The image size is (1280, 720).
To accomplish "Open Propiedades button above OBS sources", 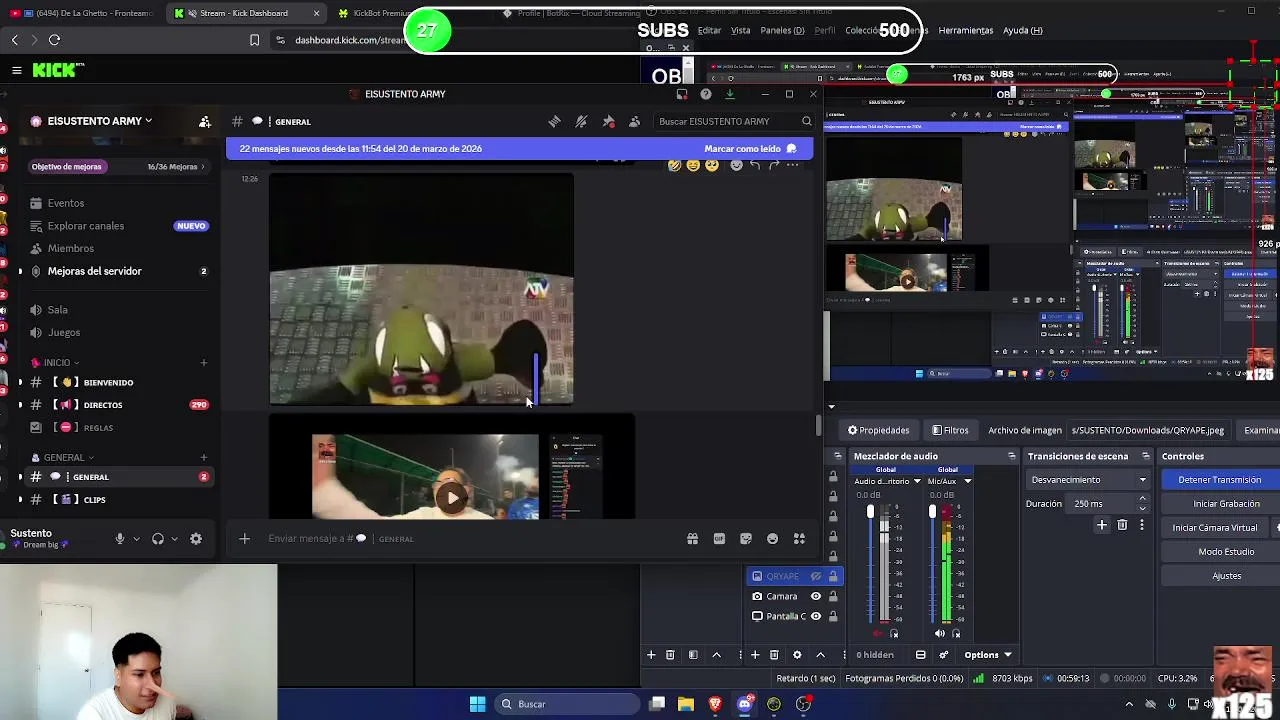I will (x=878, y=430).
